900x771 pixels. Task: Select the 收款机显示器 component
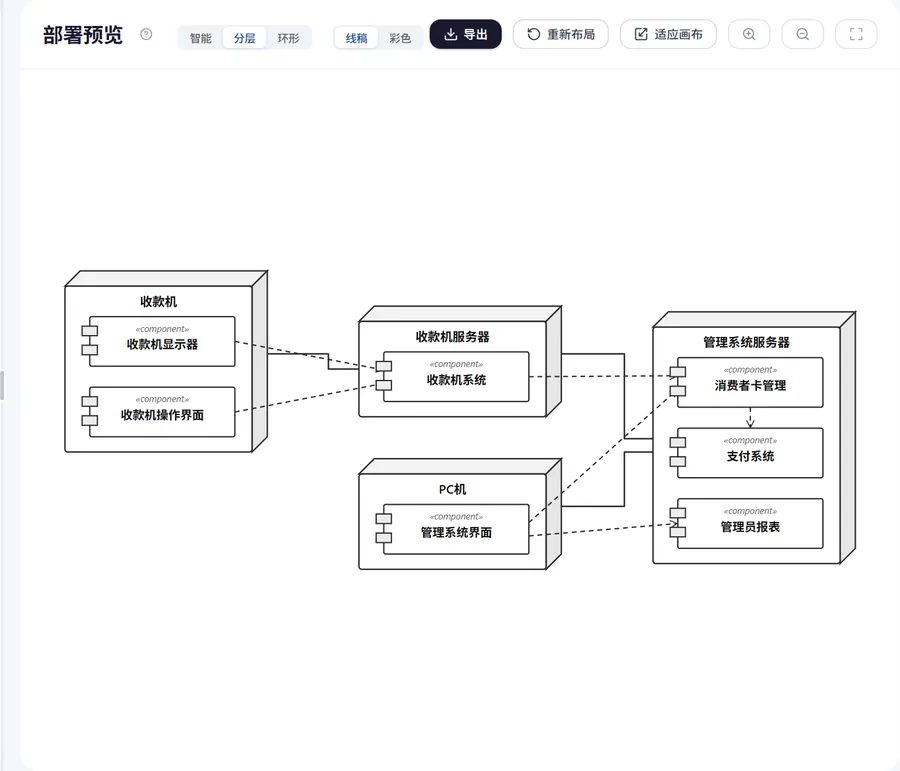click(x=162, y=341)
